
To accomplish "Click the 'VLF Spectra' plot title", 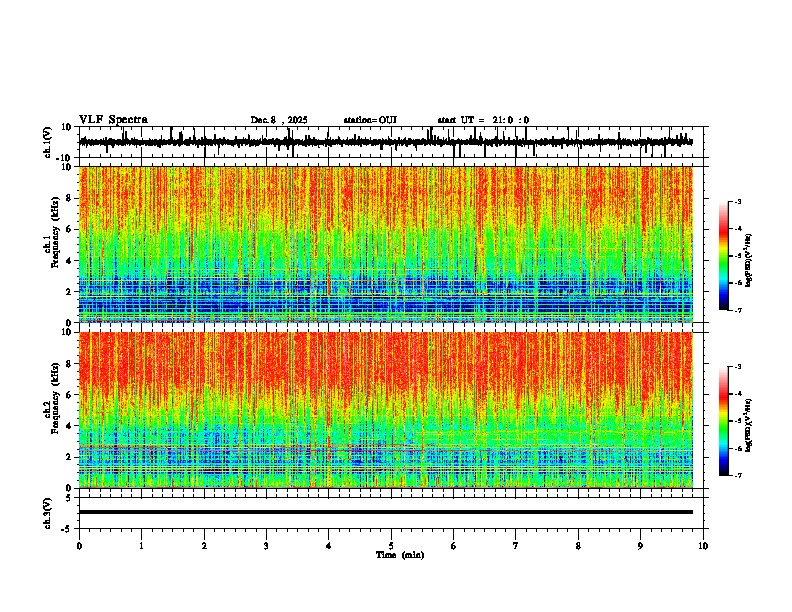I will (x=113, y=120).
